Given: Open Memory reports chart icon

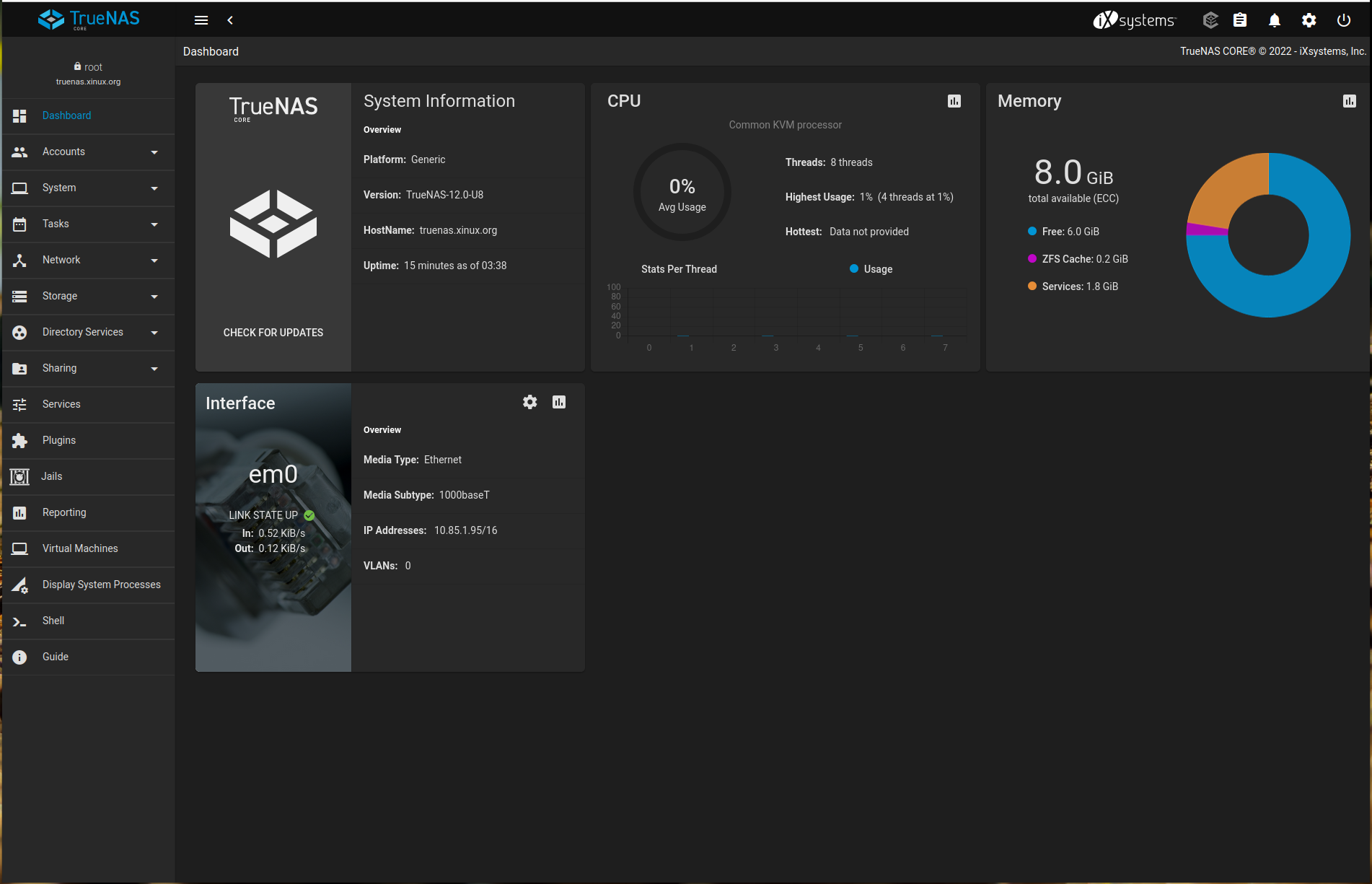Looking at the screenshot, I should (1349, 101).
